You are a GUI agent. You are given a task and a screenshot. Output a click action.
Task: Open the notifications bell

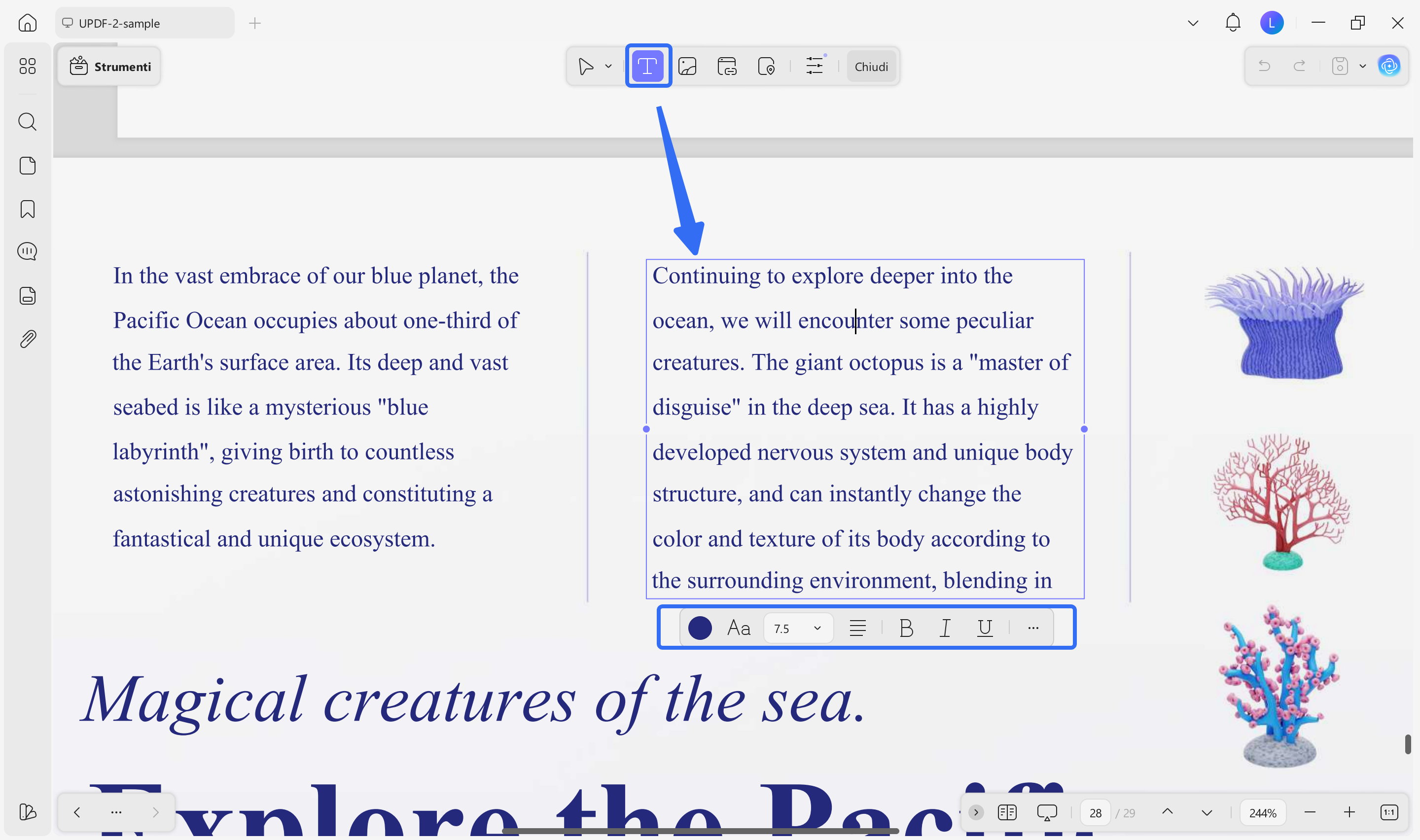point(1233,23)
